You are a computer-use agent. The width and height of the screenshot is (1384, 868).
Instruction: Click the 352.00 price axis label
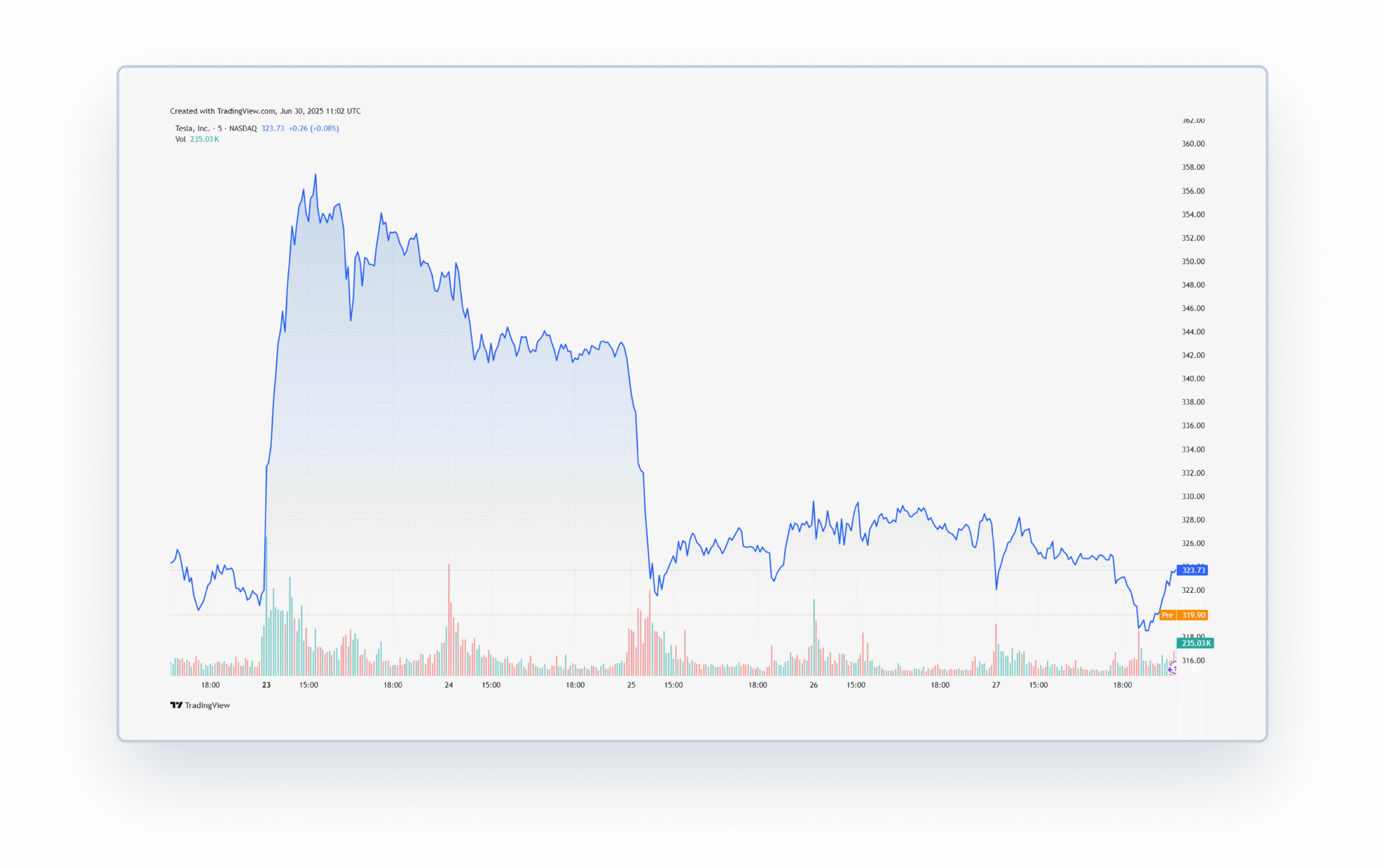[x=1193, y=238]
